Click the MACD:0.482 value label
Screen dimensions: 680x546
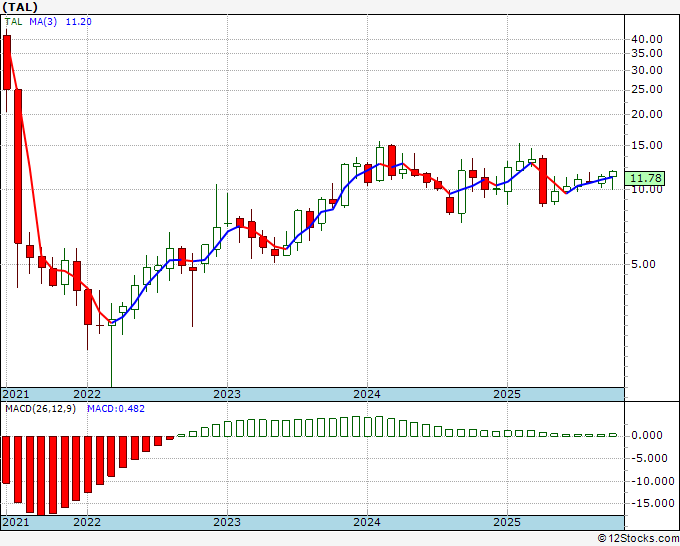point(116,409)
